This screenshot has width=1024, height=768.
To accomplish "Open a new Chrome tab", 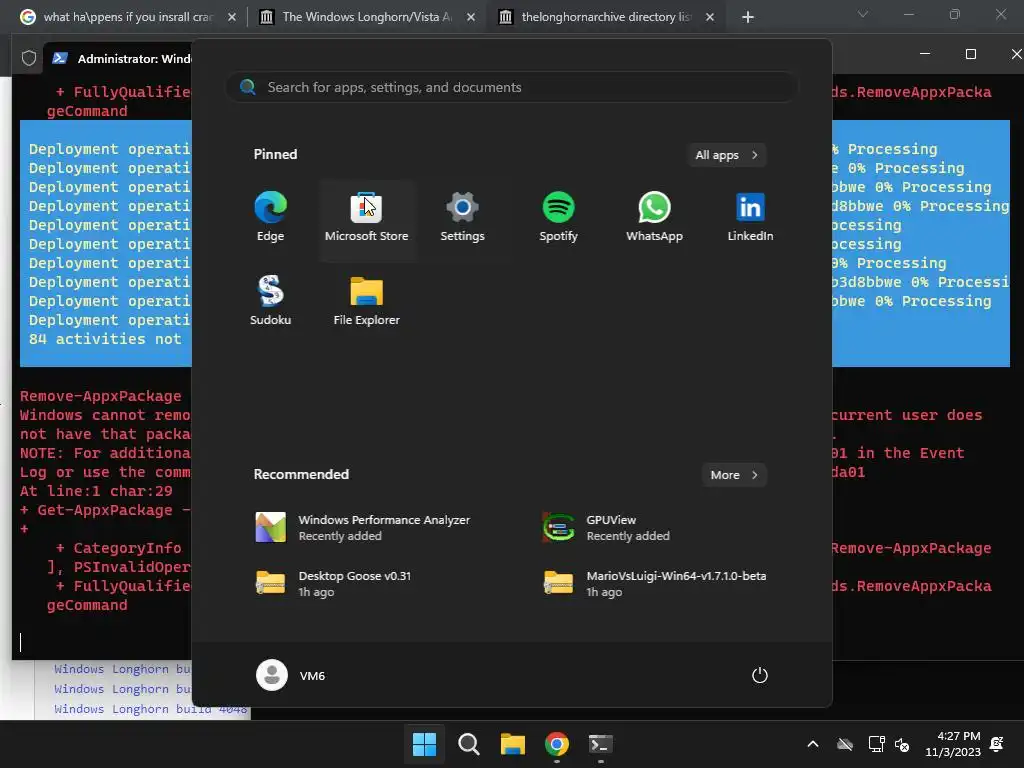I will (x=748, y=17).
